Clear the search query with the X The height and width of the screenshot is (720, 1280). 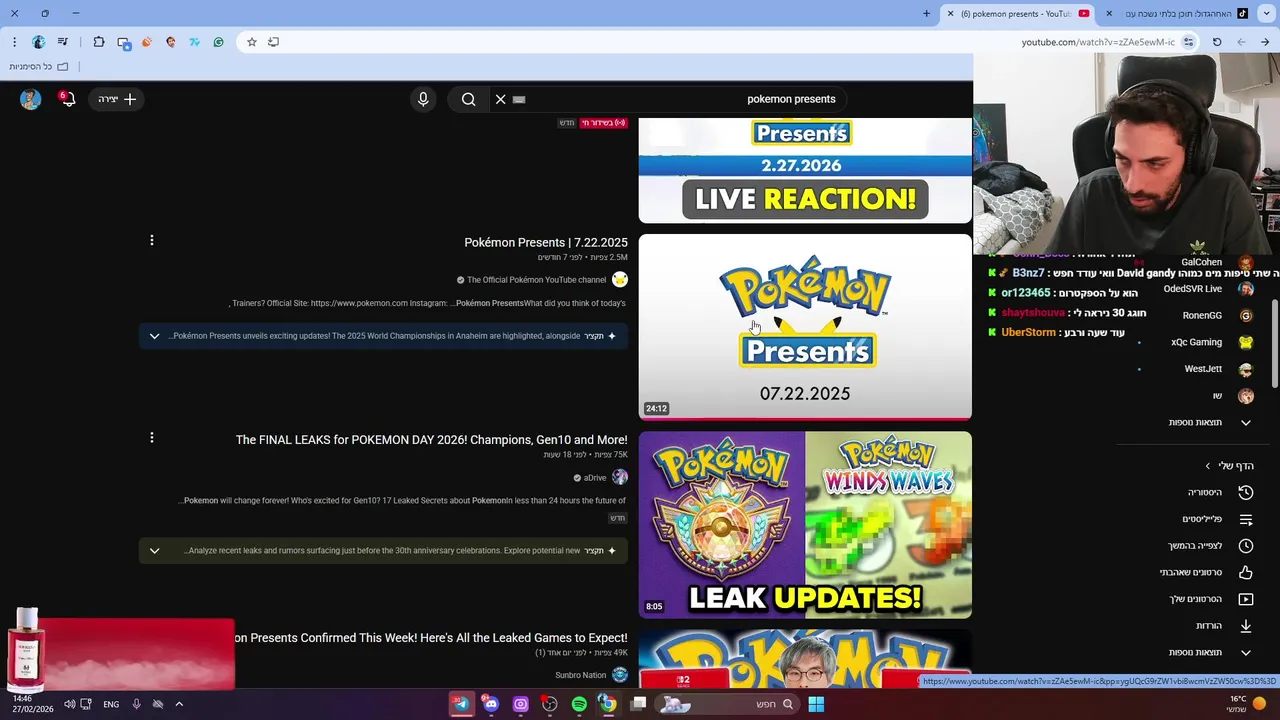coord(501,99)
